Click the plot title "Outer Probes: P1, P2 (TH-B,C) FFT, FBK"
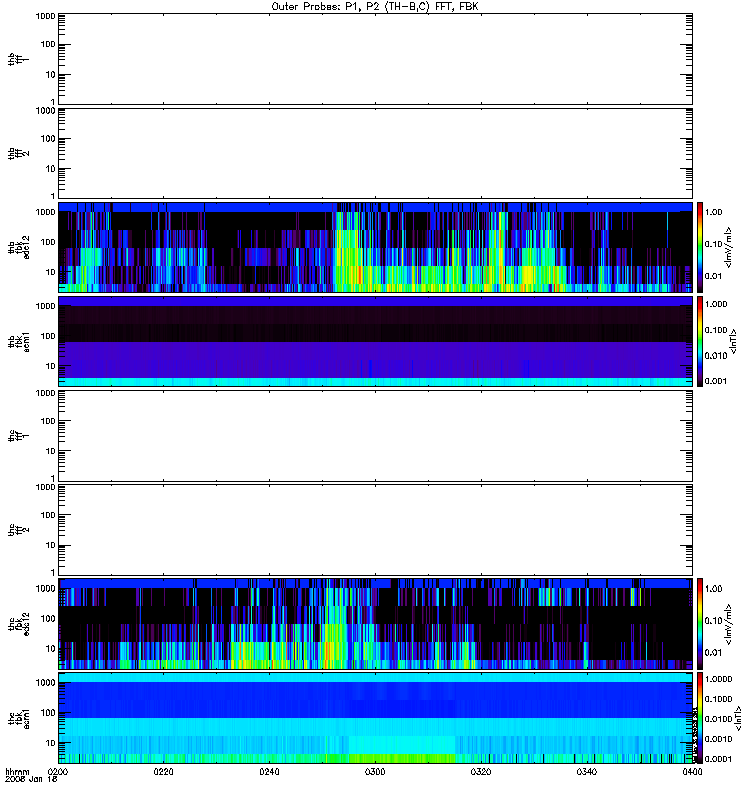This screenshot has width=750, height=800. pos(374,7)
